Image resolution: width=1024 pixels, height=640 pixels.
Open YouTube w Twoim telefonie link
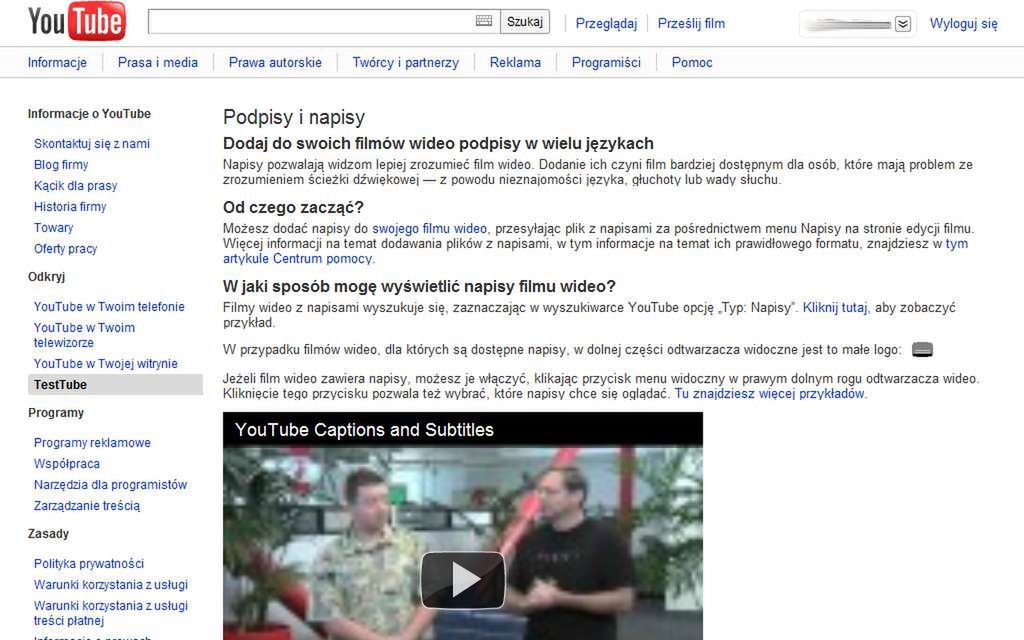[x=109, y=306]
